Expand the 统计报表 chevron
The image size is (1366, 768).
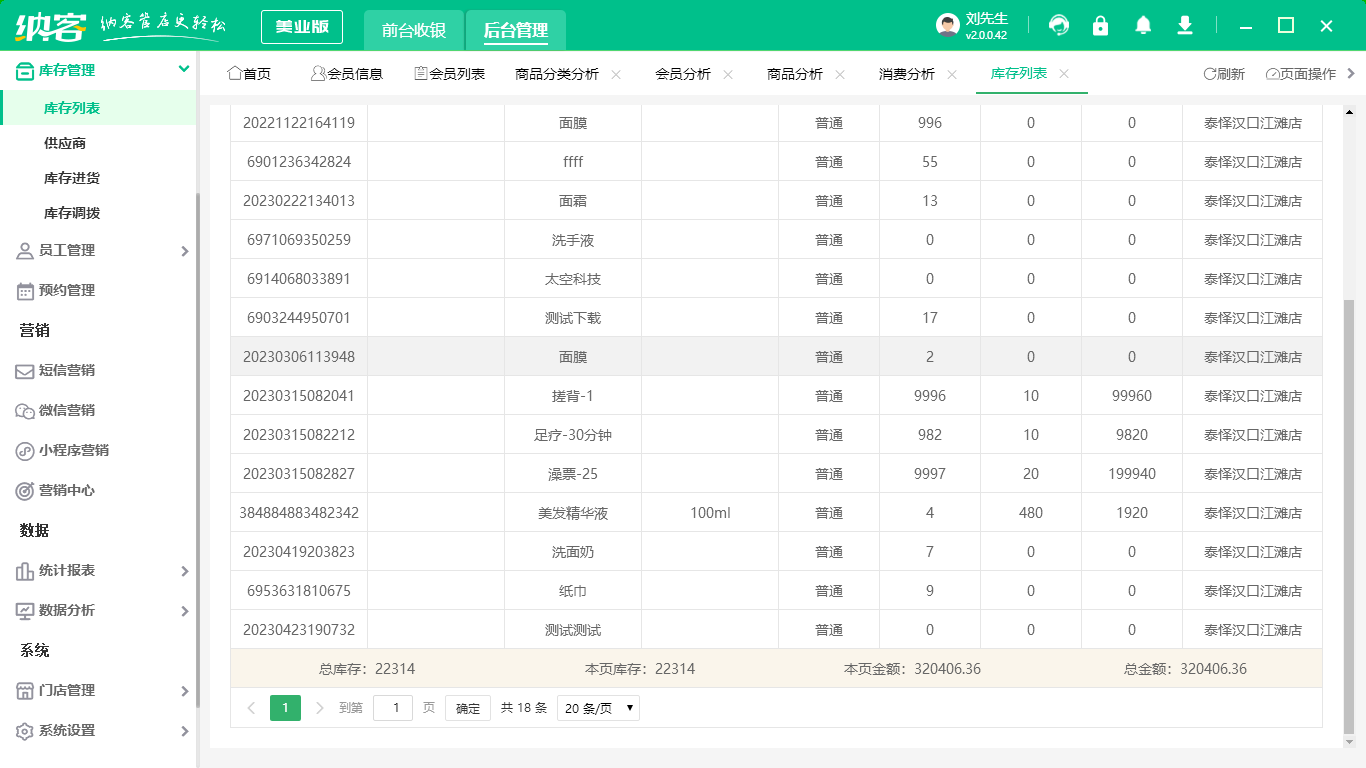(x=184, y=571)
